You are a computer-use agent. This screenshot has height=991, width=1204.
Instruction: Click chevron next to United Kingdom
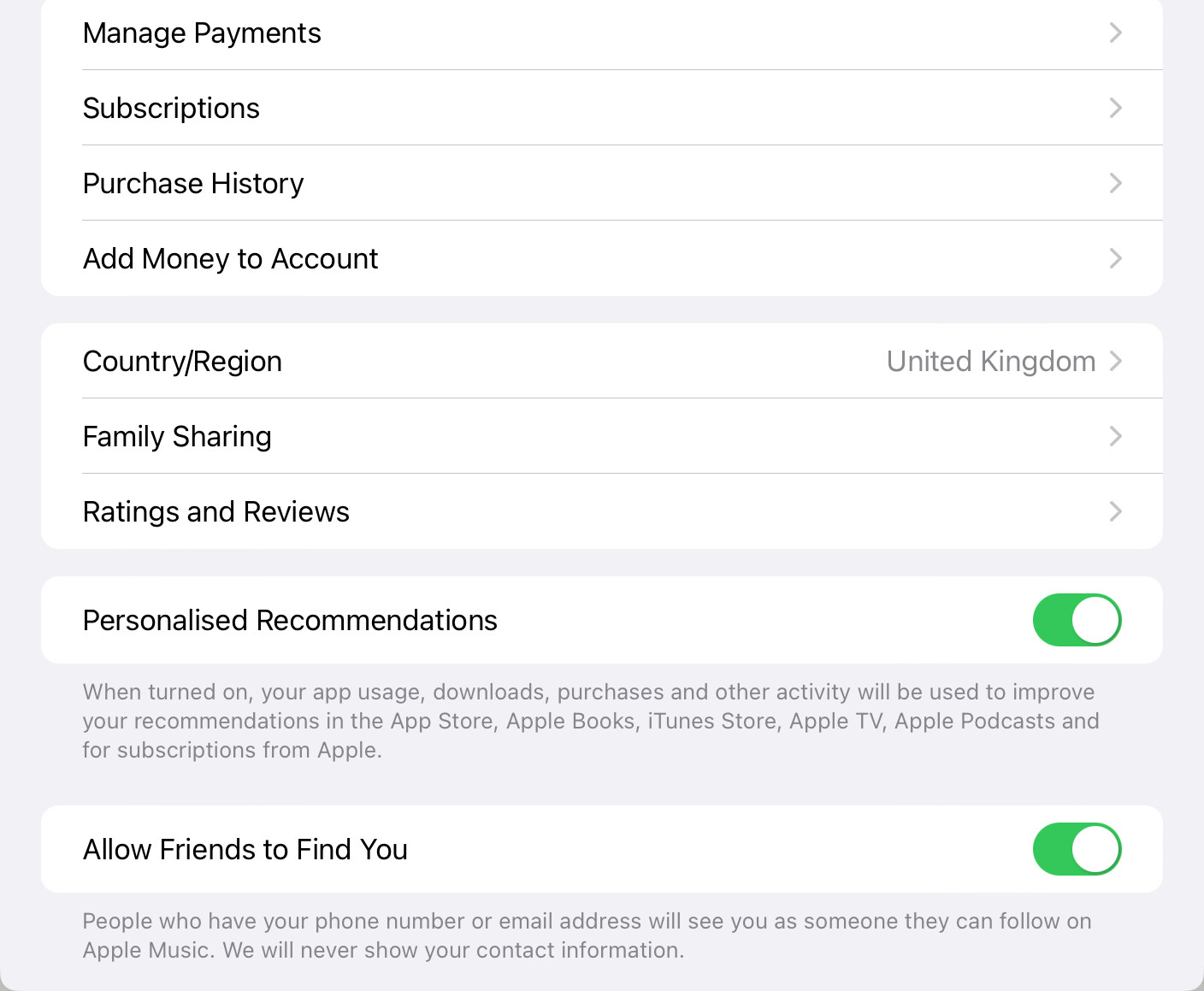pyautogui.click(x=1115, y=362)
